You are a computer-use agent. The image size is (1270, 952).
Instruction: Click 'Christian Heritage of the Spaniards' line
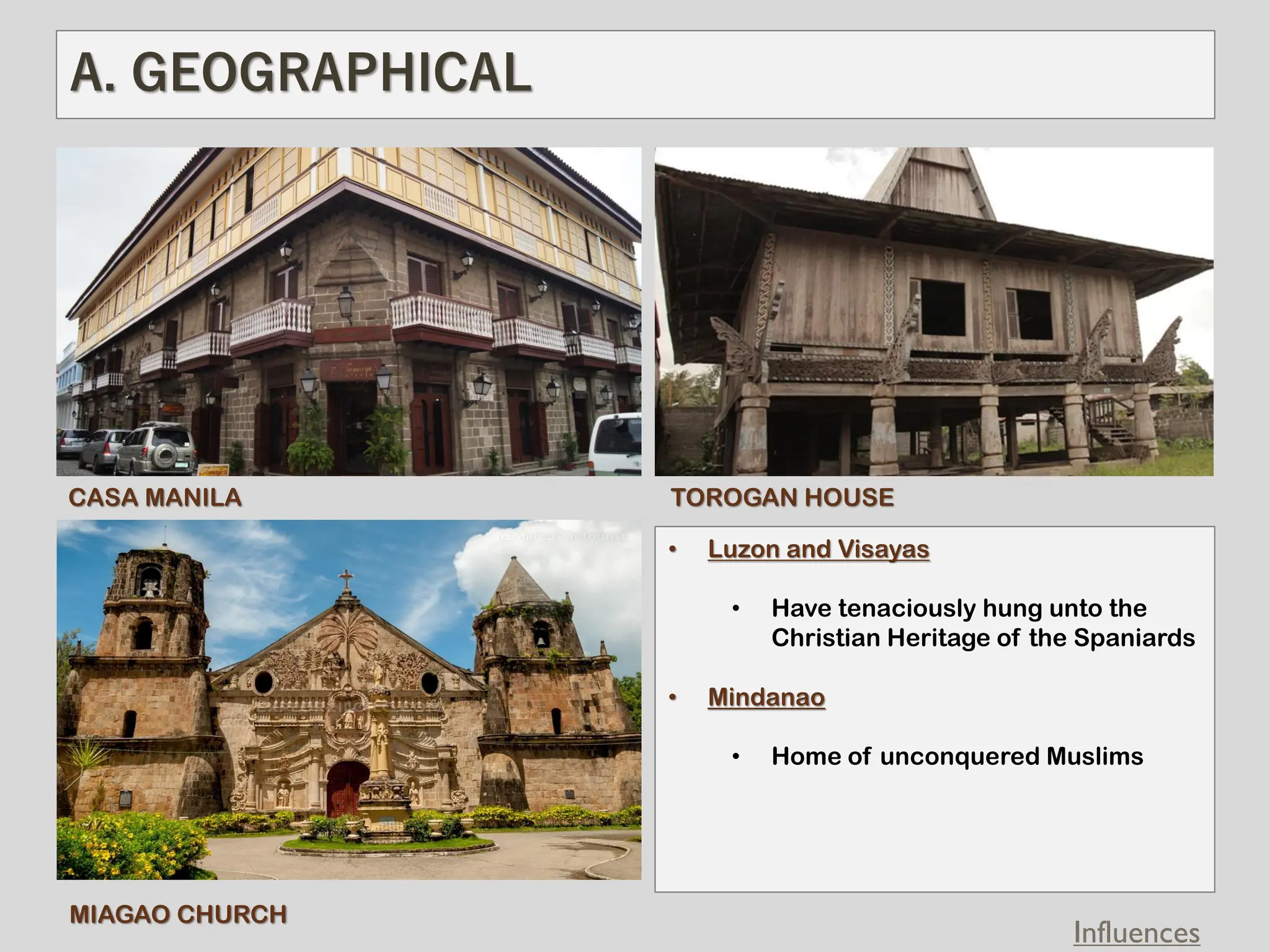(x=983, y=638)
